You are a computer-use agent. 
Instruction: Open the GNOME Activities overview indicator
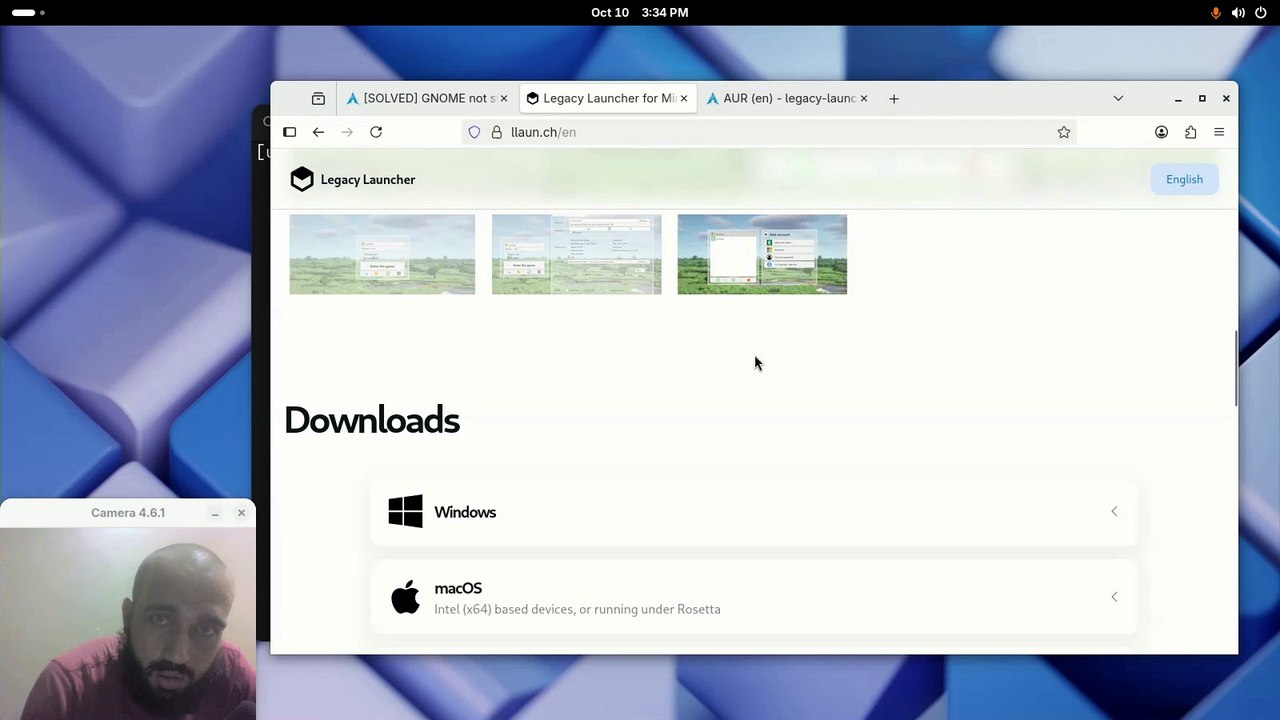(27, 12)
